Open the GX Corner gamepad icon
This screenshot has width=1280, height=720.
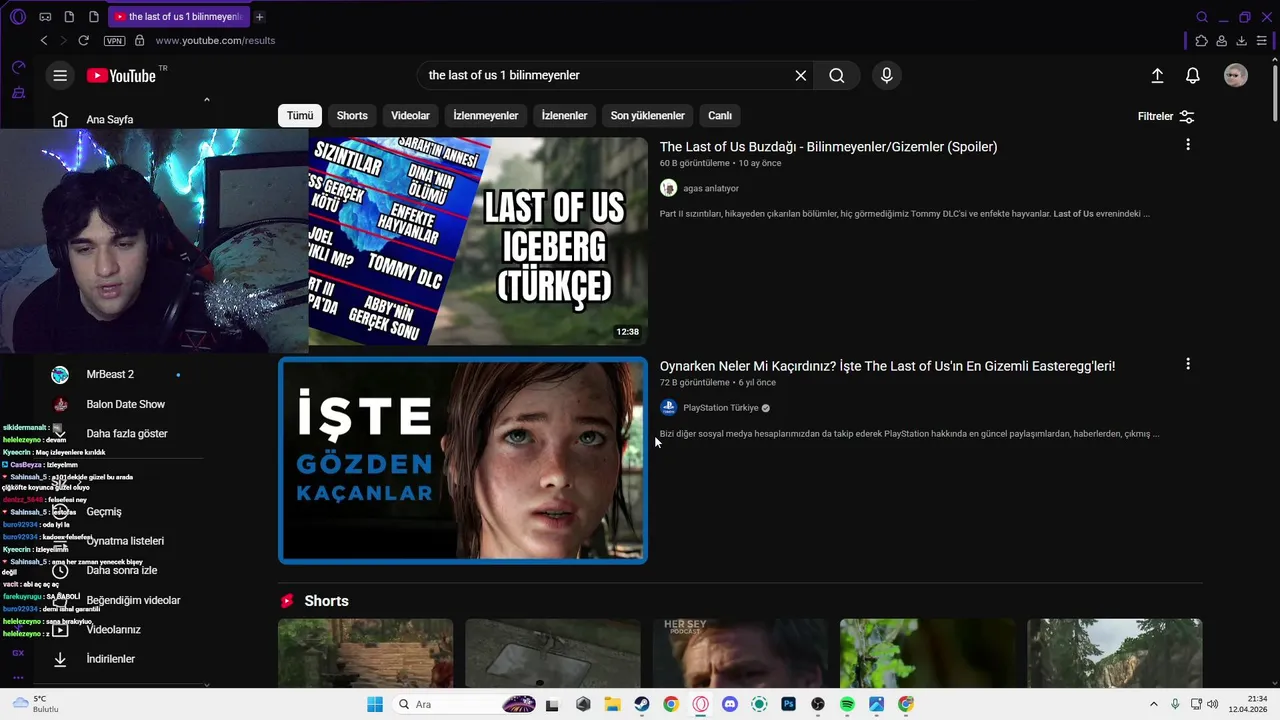pyautogui.click(x=45, y=17)
